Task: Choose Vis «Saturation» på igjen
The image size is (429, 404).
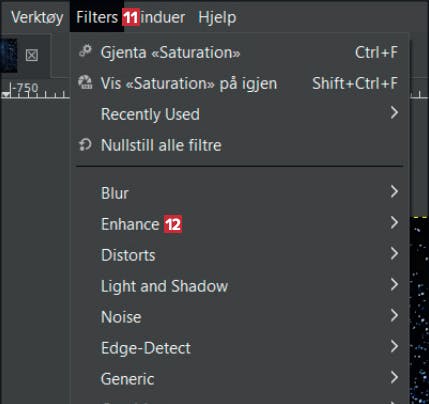Action: [x=239, y=83]
